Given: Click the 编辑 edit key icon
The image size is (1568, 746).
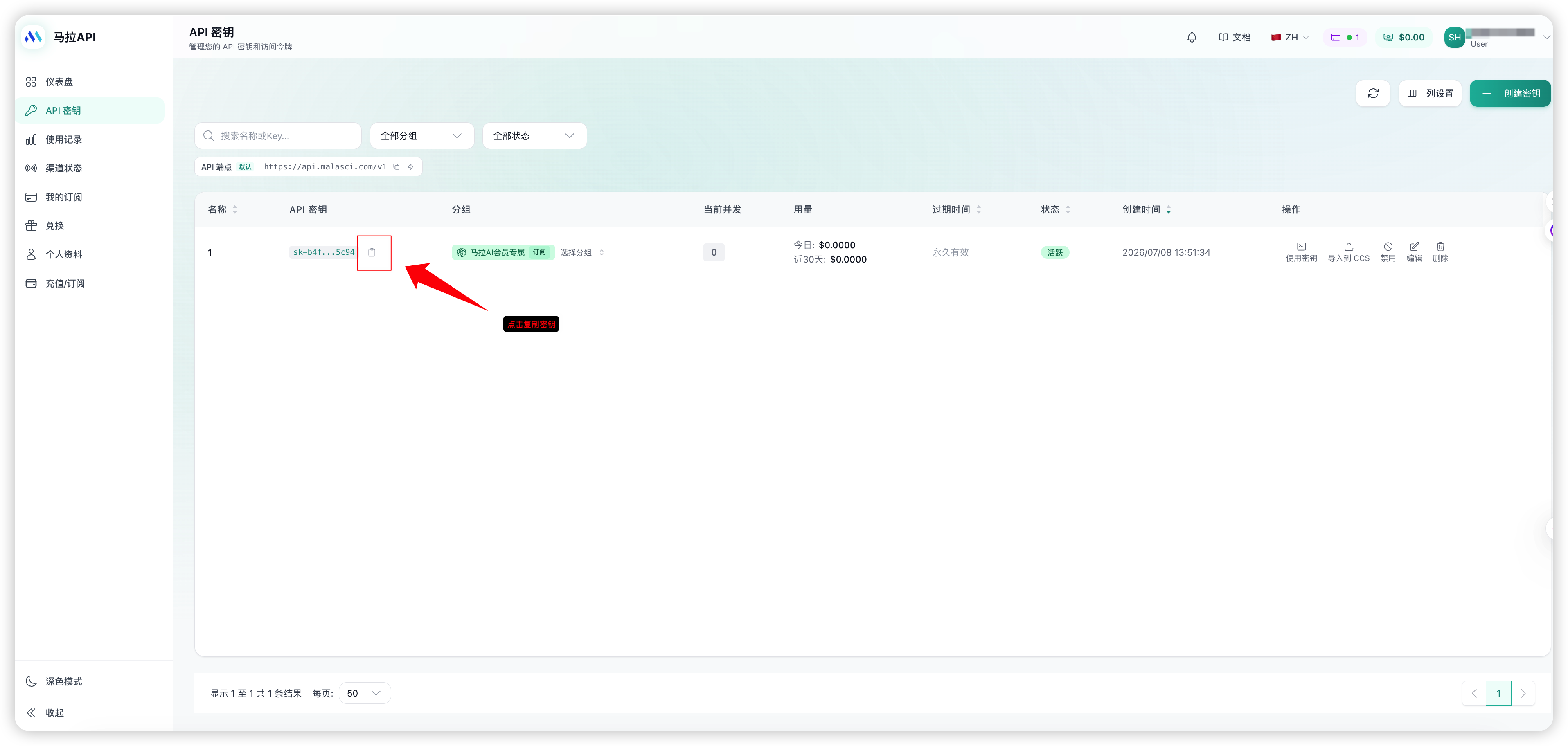Looking at the screenshot, I should [x=1414, y=252].
